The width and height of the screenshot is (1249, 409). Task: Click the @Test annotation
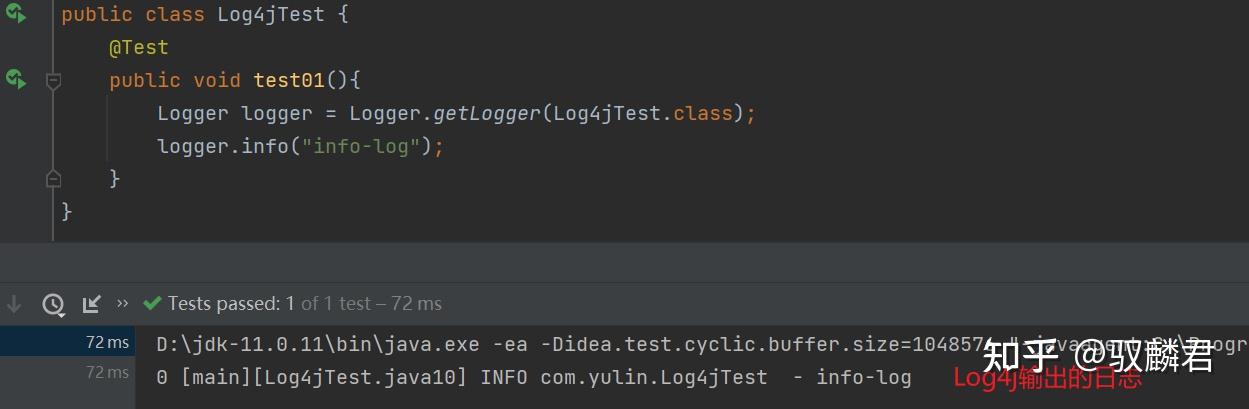tap(138, 47)
